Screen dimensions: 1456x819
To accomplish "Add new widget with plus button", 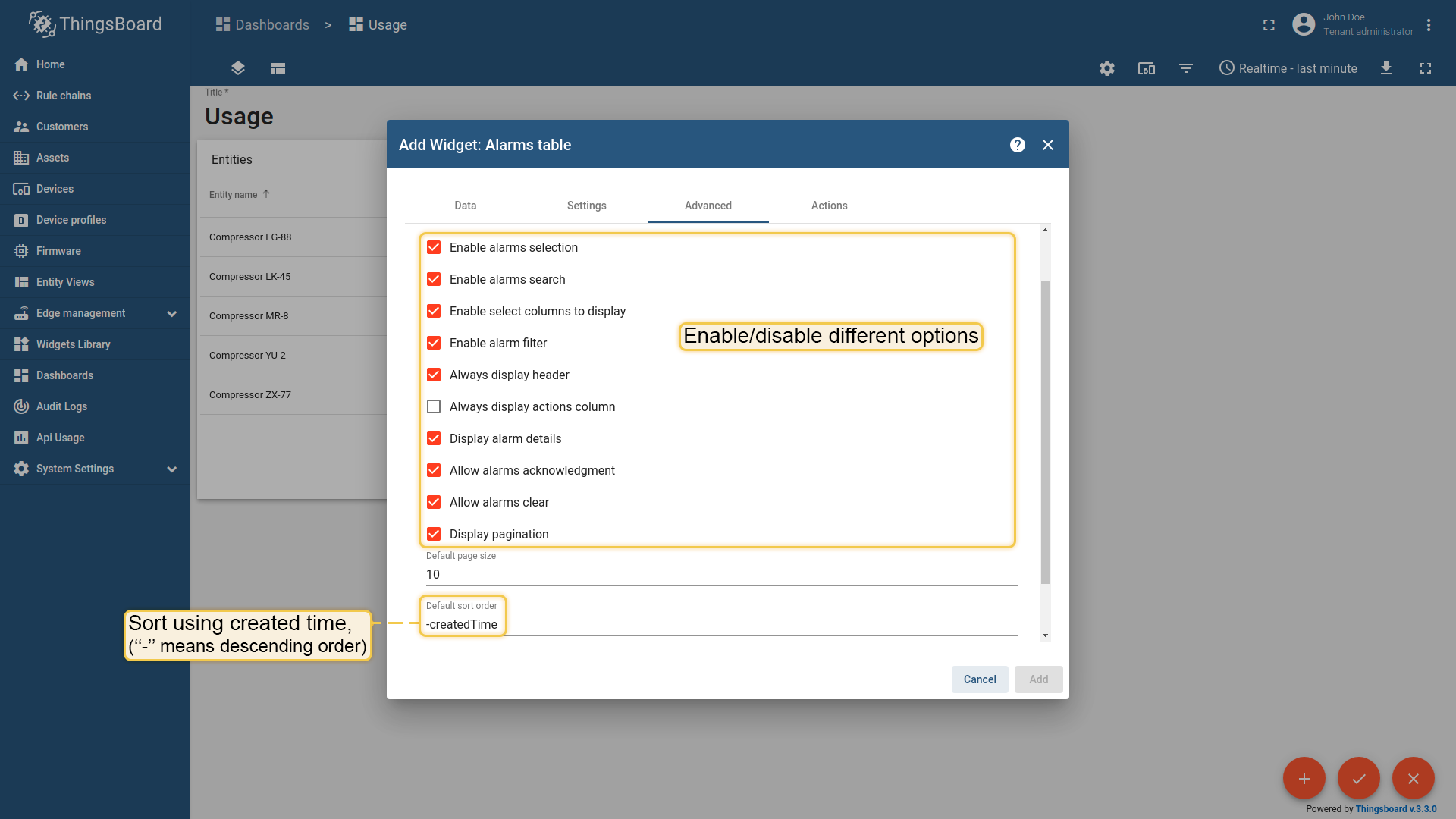I will pyautogui.click(x=1304, y=778).
